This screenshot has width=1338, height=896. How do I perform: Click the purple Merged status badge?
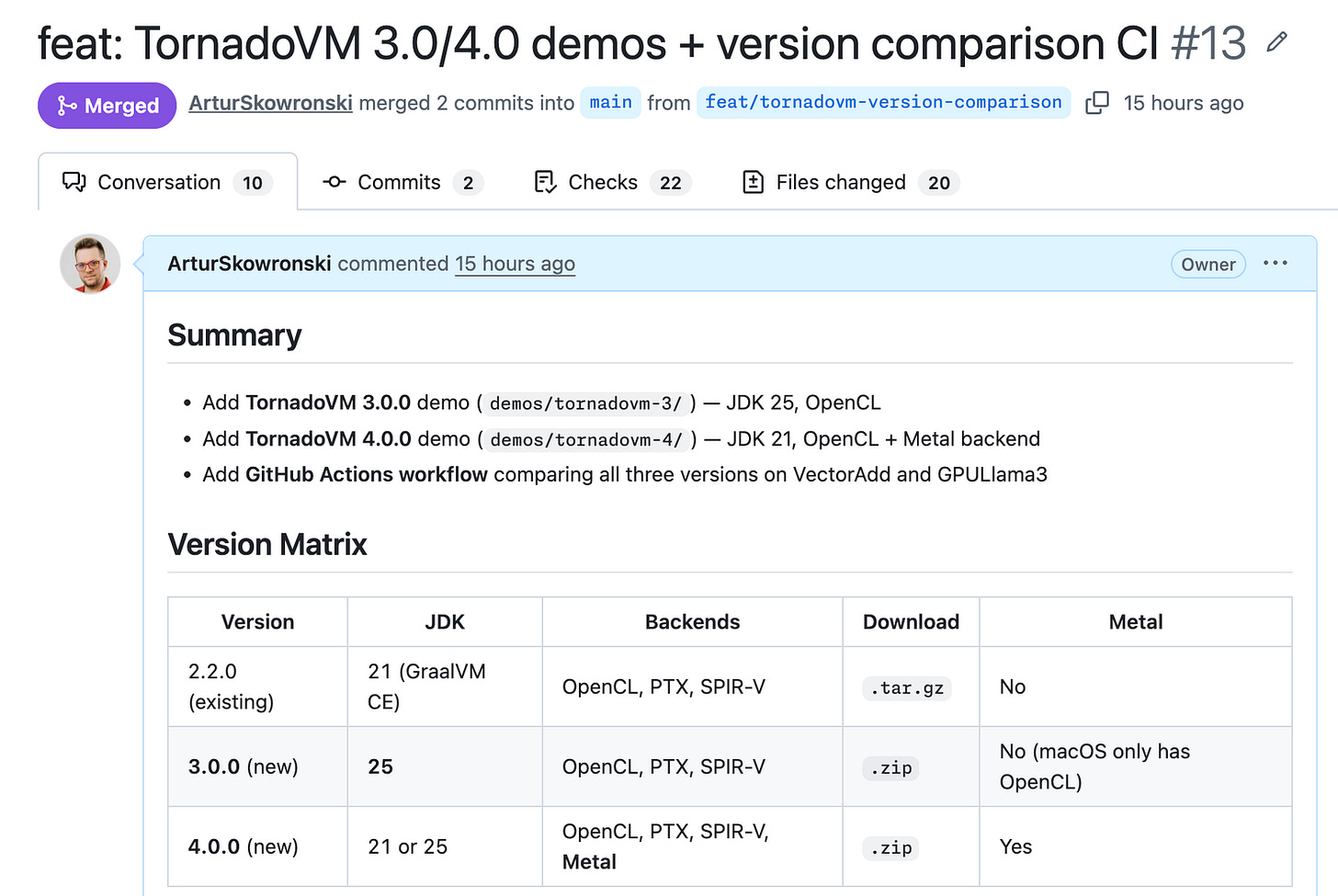(x=107, y=106)
